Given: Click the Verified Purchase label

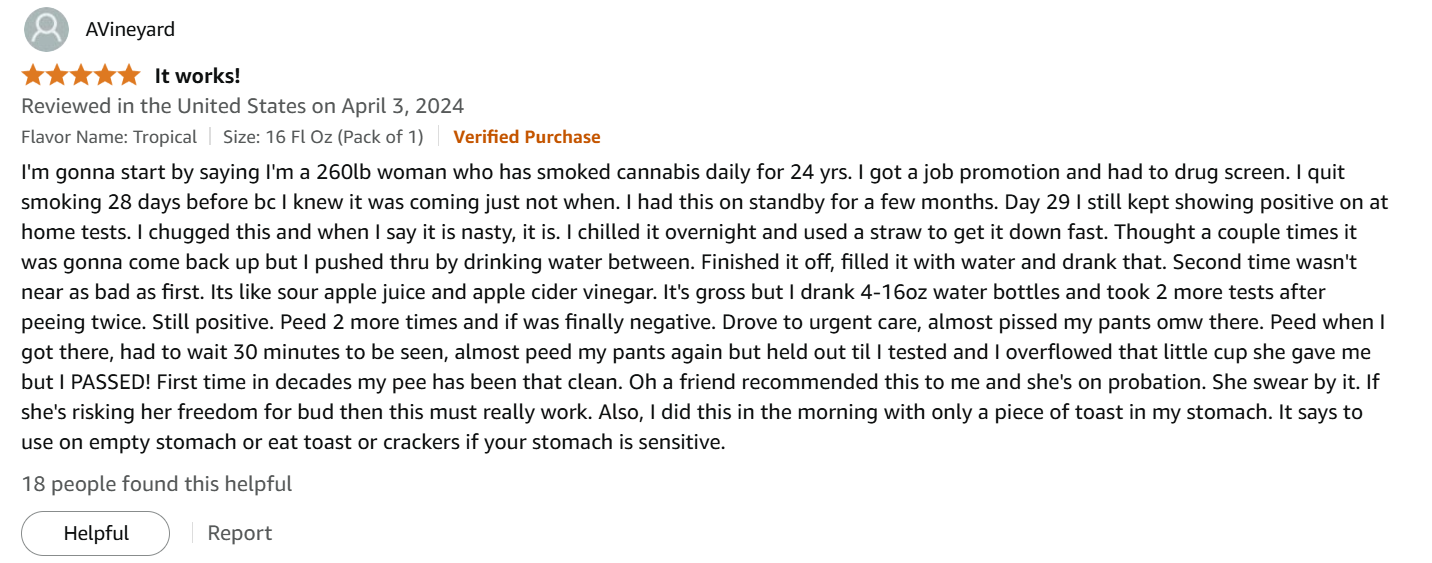Looking at the screenshot, I should tap(527, 137).
